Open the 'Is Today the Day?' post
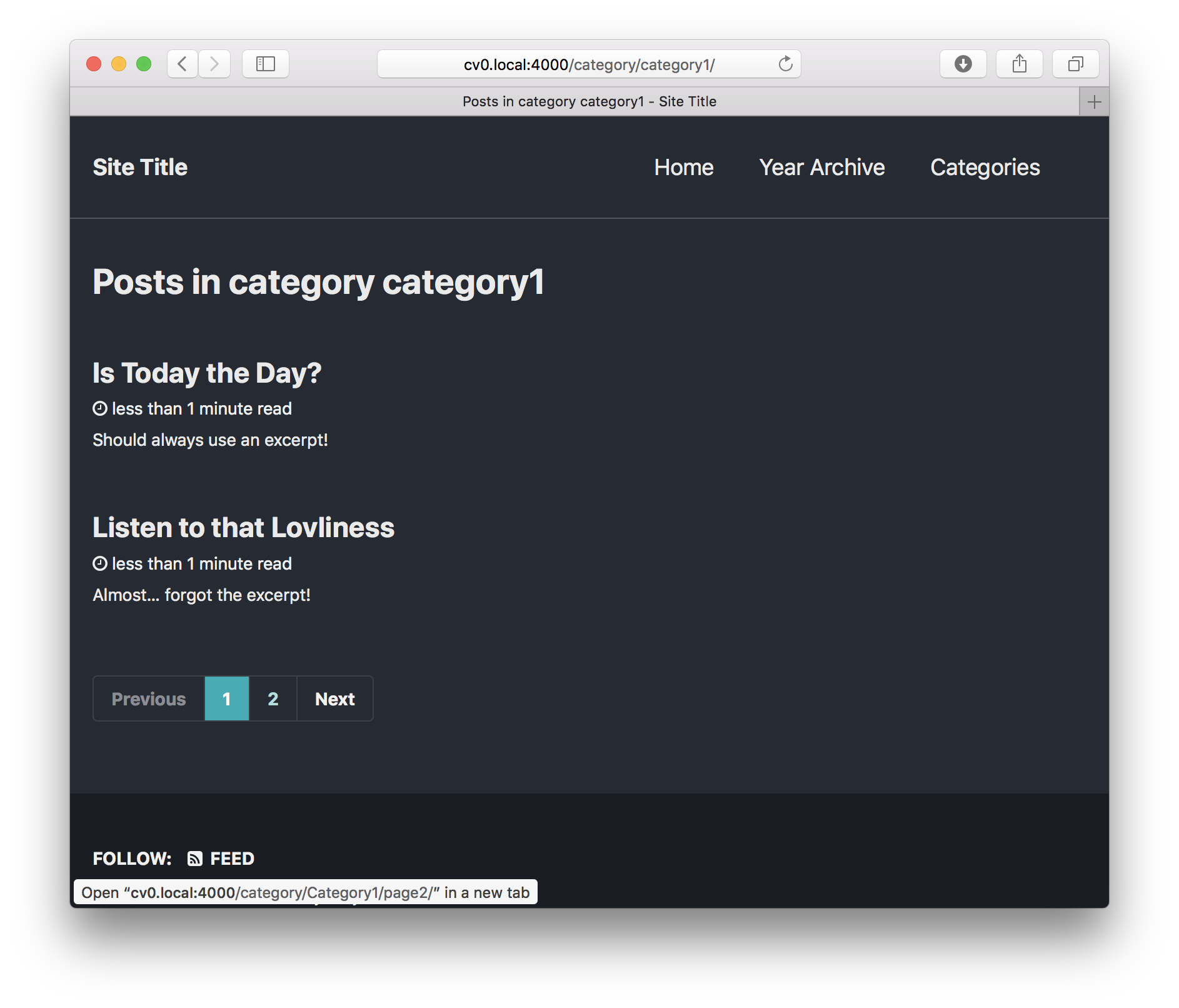Screen dimensions: 1179x1008 [207, 373]
